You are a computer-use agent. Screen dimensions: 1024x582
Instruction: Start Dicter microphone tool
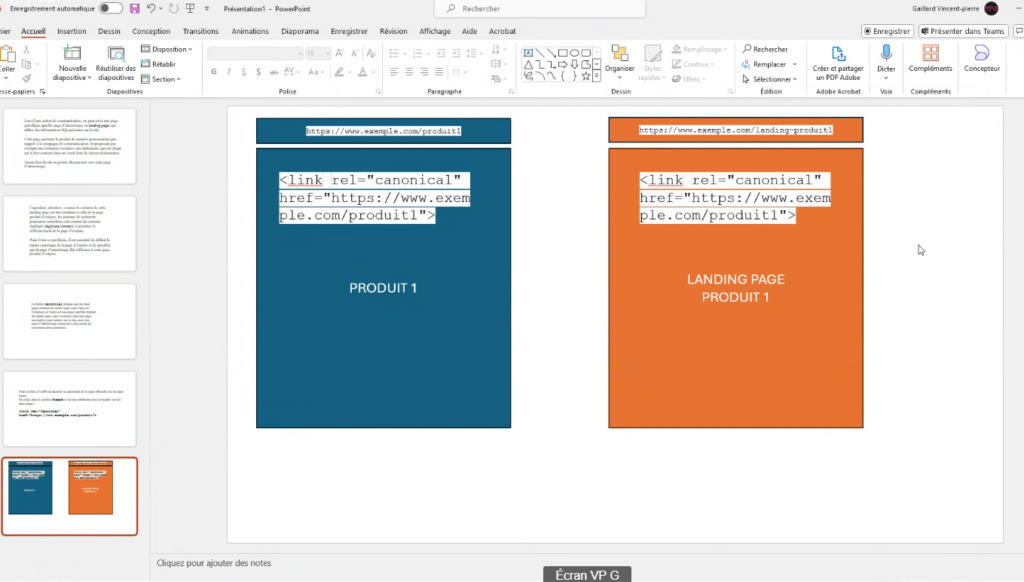(x=885, y=58)
